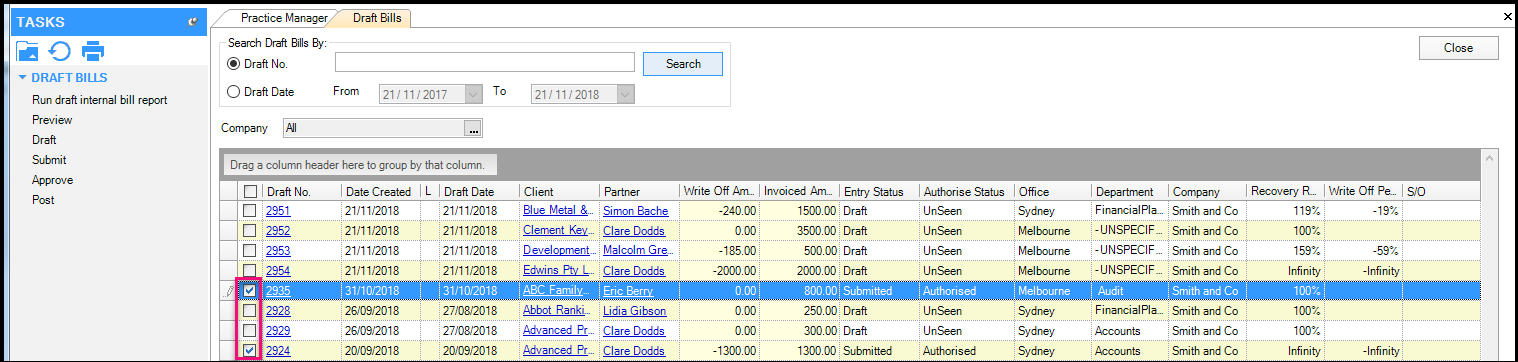Image resolution: width=1518 pixels, height=362 pixels.
Task: Open Company selector ellipsis button
Action: click(474, 128)
